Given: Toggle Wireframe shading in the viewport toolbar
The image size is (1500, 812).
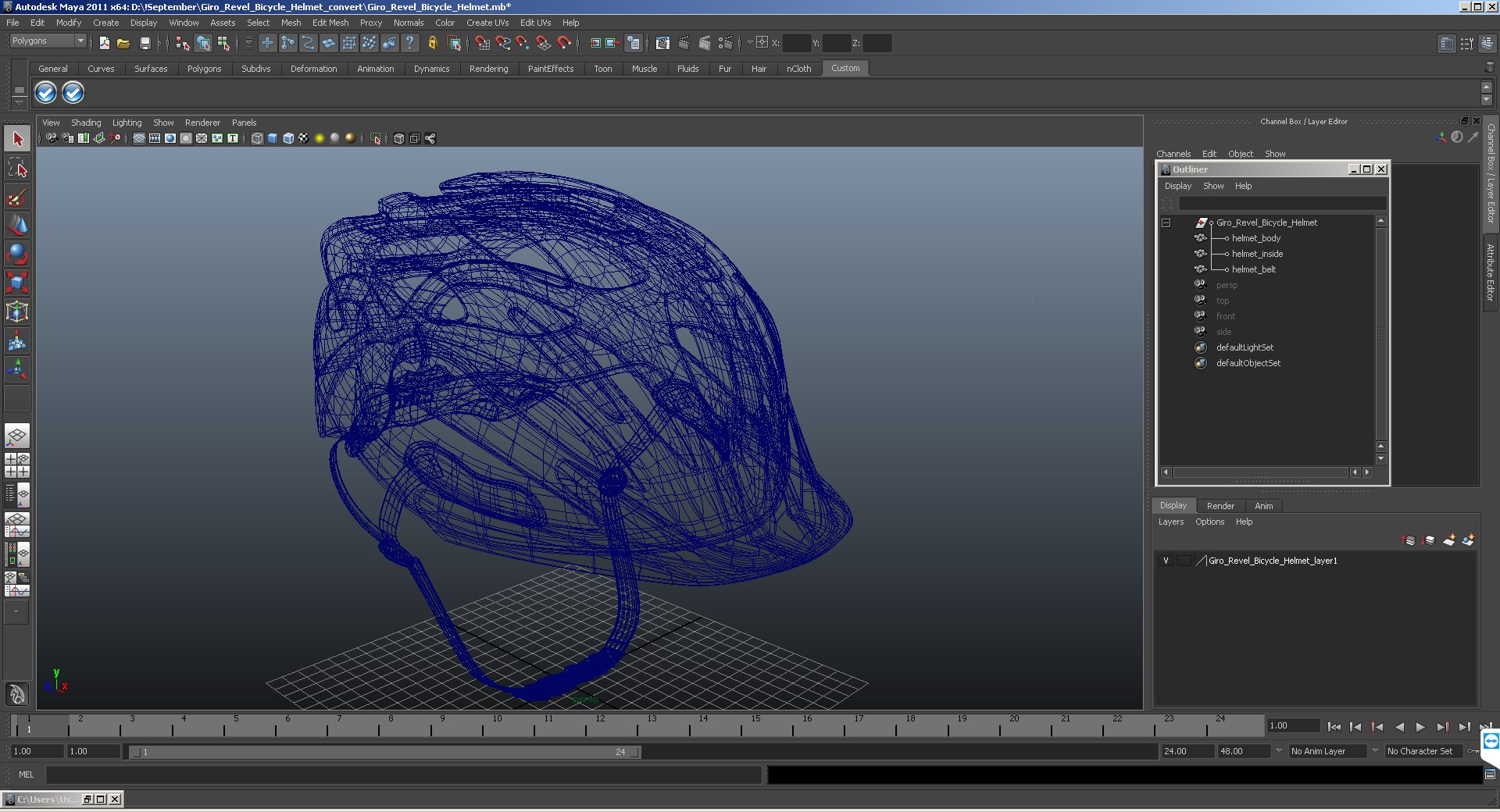Looking at the screenshot, I should (x=257, y=138).
